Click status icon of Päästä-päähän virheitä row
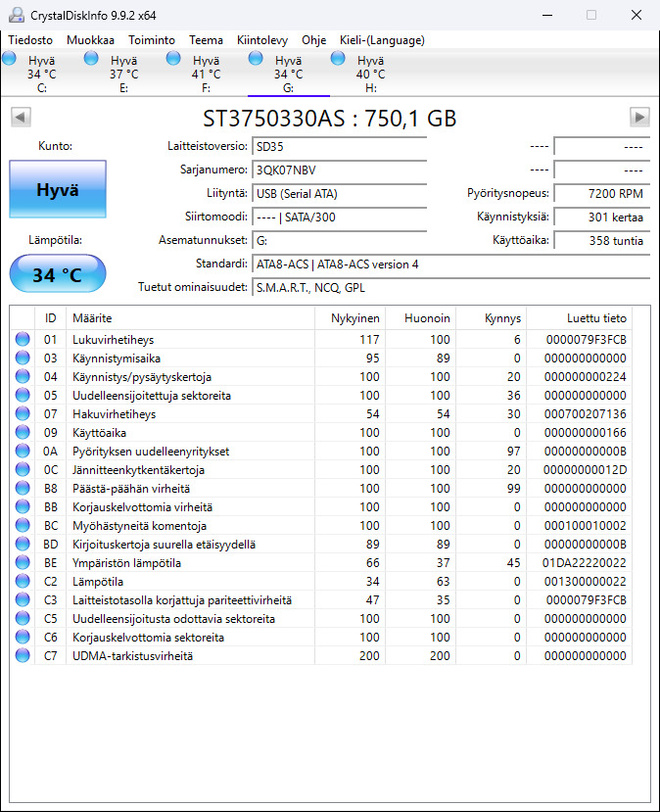This screenshot has width=660, height=812. click(23, 488)
